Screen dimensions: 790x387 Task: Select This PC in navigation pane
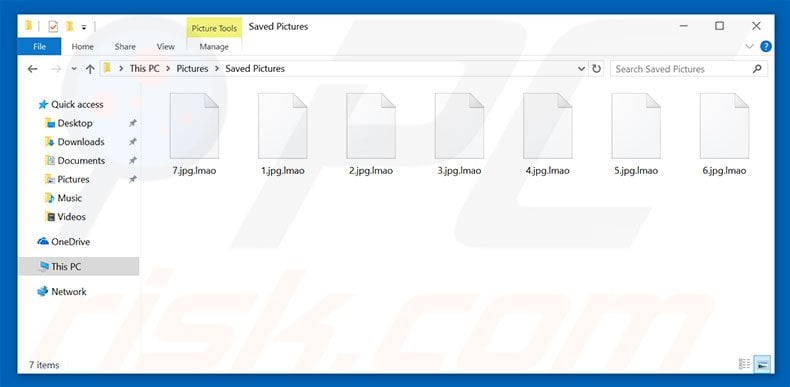79,266
